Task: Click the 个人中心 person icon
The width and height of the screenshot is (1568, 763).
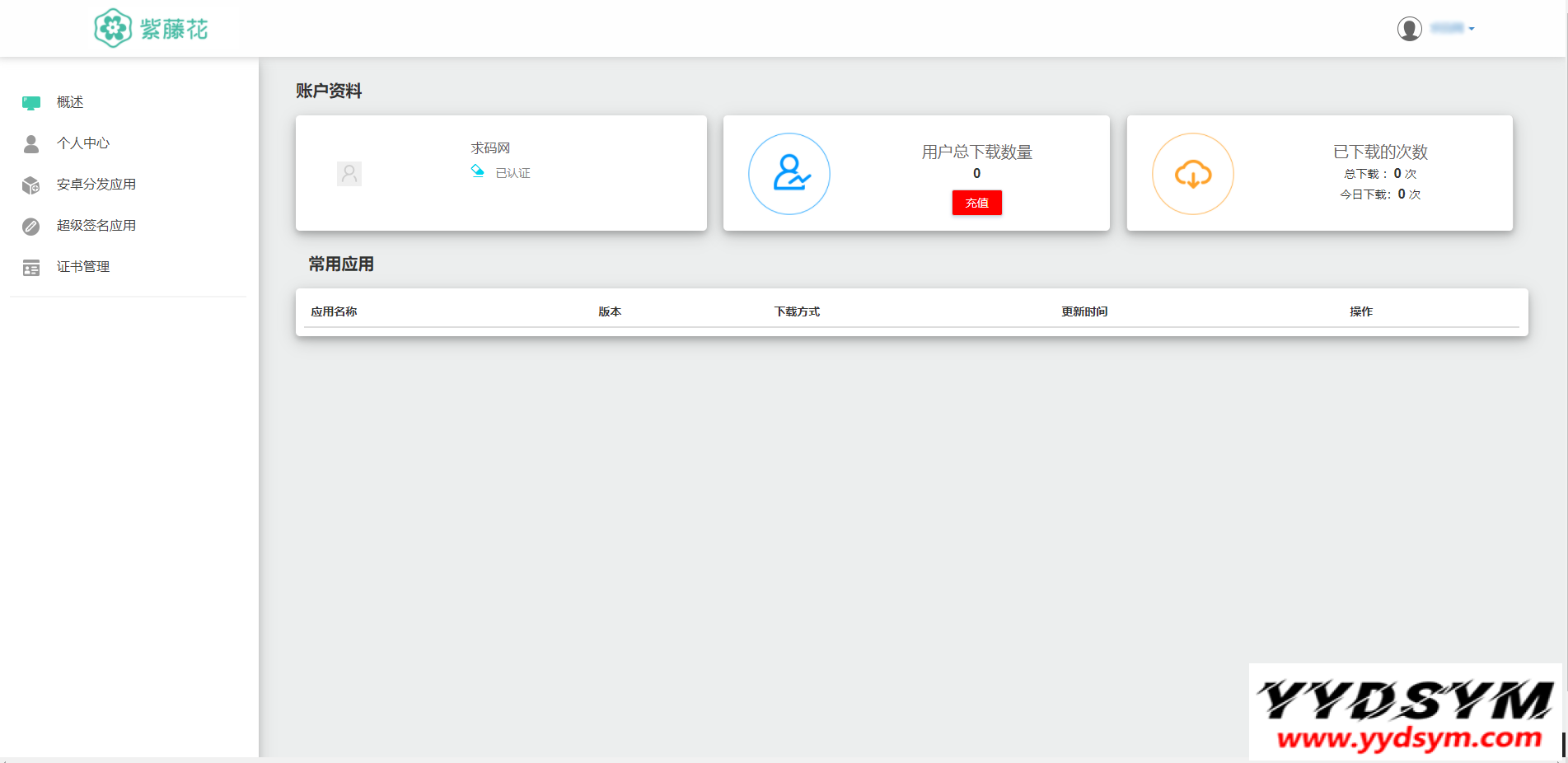Action: [31, 144]
